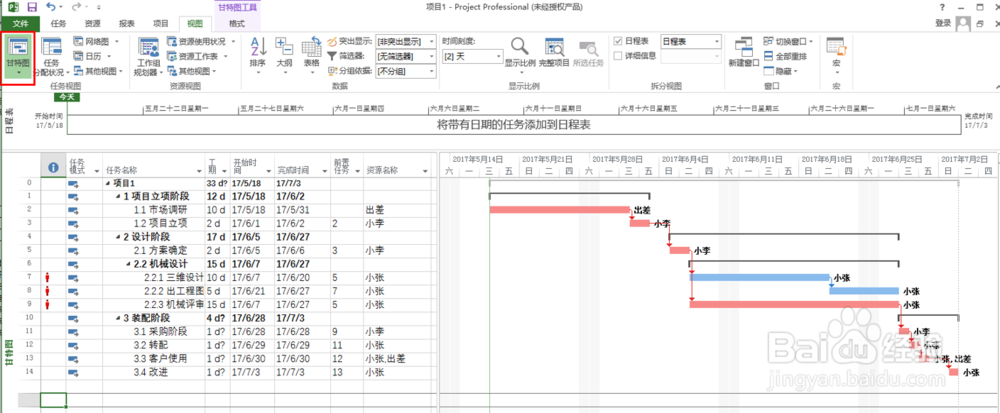This screenshot has width=1000, height=413.
Task: Collapse the 3 装配阶段 summary task
Action: pos(117,317)
